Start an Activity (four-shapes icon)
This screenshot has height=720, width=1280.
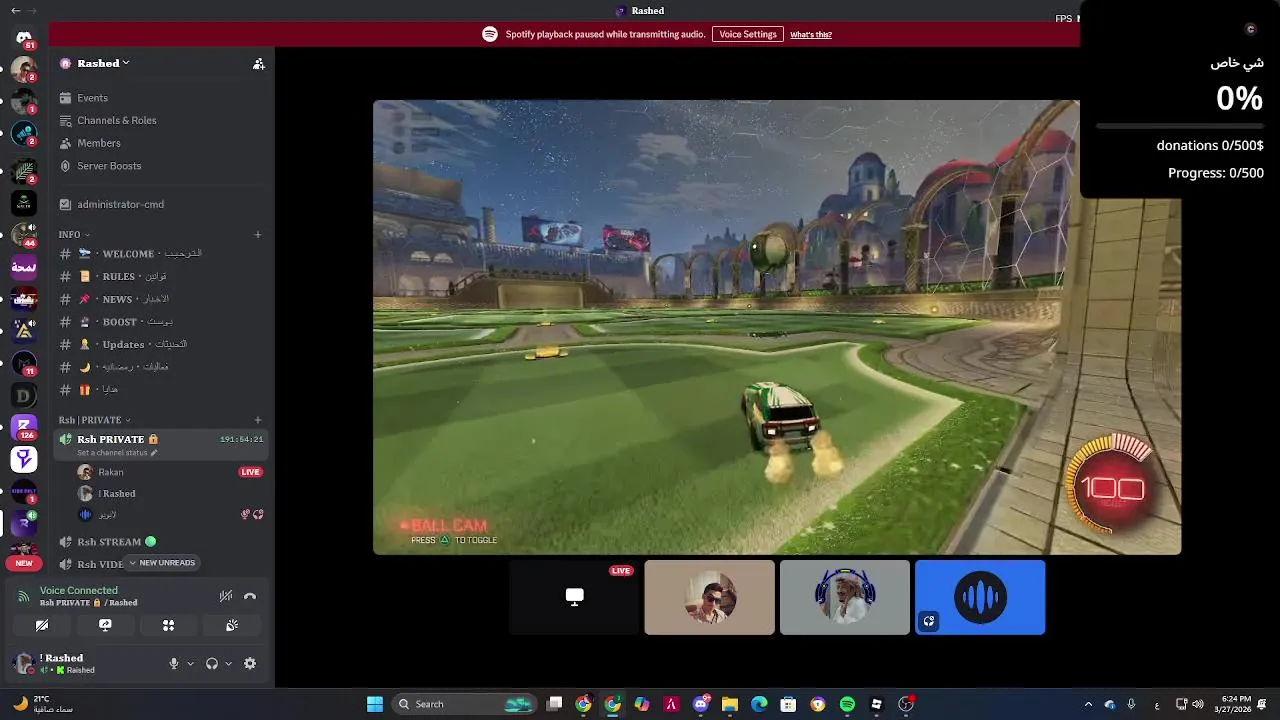click(x=168, y=625)
